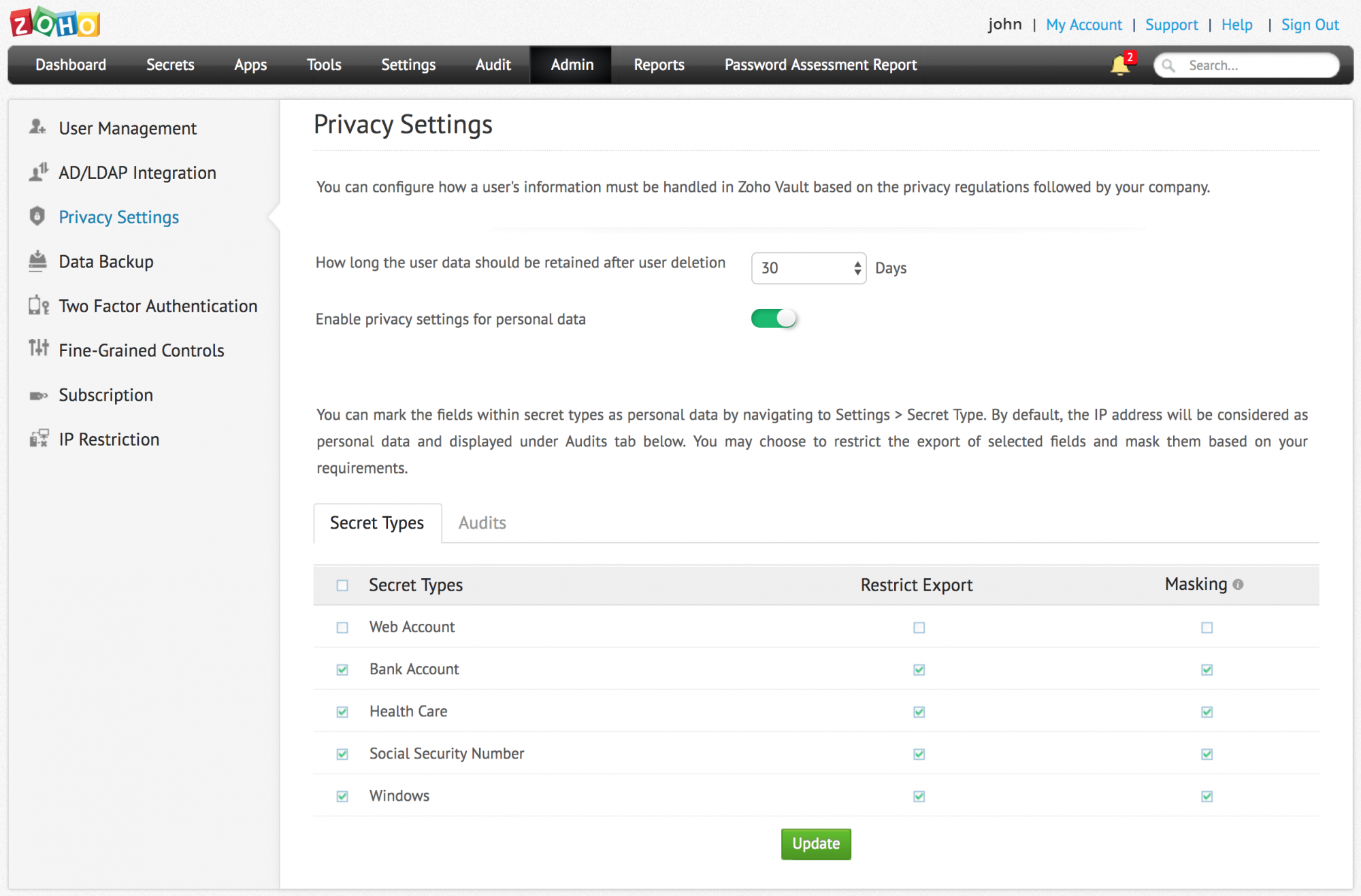
Task: Click the Fine-Grained Controls sliders icon
Action: (38, 349)
